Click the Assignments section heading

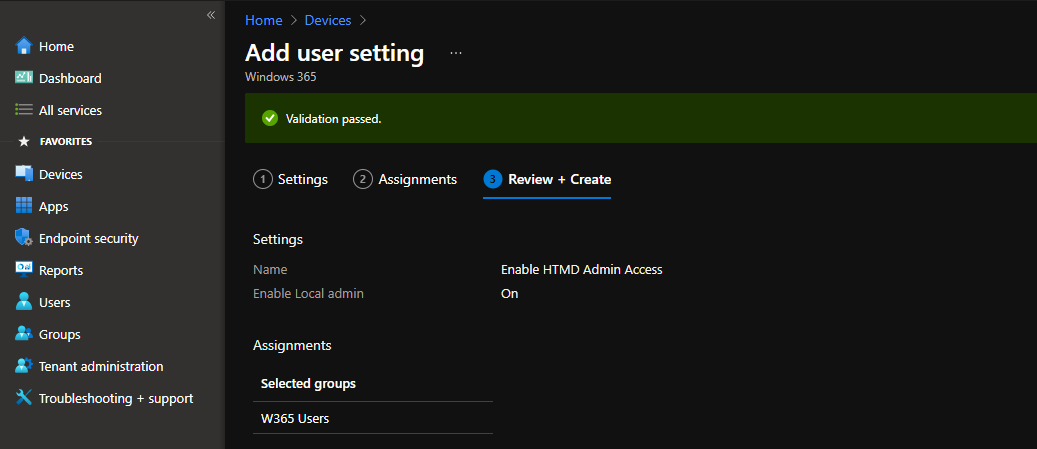tap(292, 345)
